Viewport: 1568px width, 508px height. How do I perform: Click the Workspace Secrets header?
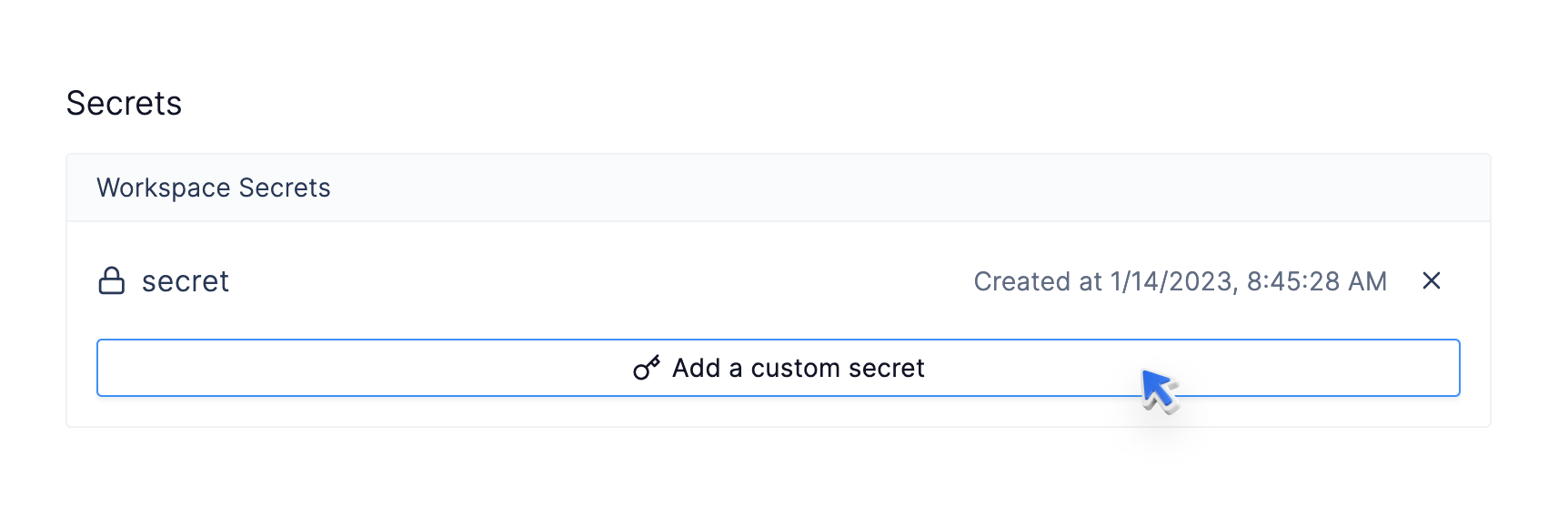click(x=213, y=188)
